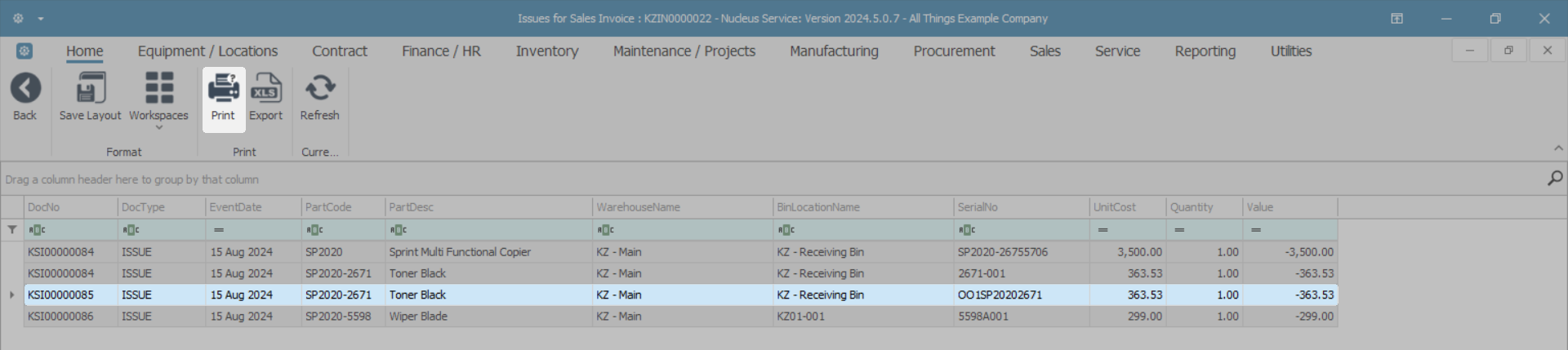Export the grid to XLS
The height and width of the screenshot is (350, 1568).
265,89
